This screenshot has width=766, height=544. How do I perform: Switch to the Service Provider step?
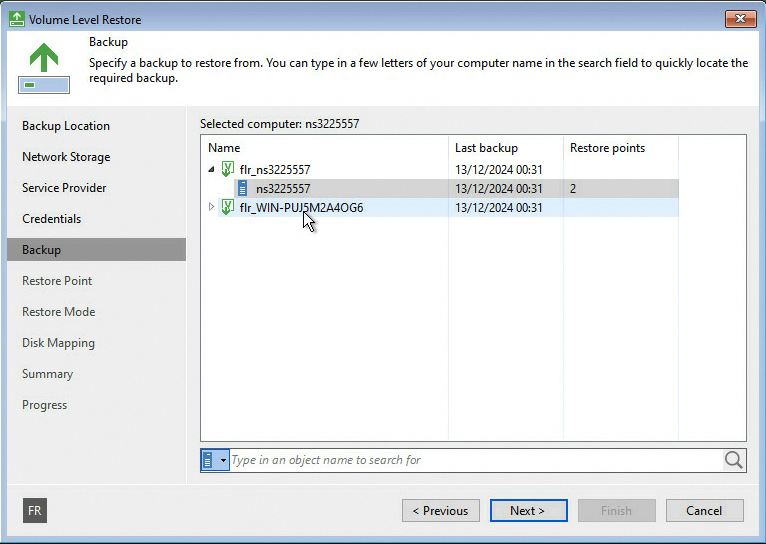pos(64,188)
